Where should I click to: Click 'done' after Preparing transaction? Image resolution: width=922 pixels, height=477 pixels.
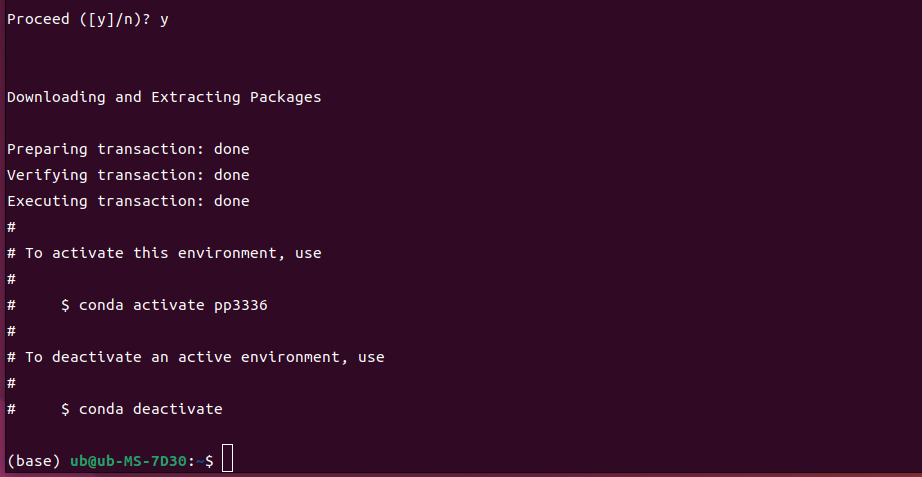(x=231, y=149)
